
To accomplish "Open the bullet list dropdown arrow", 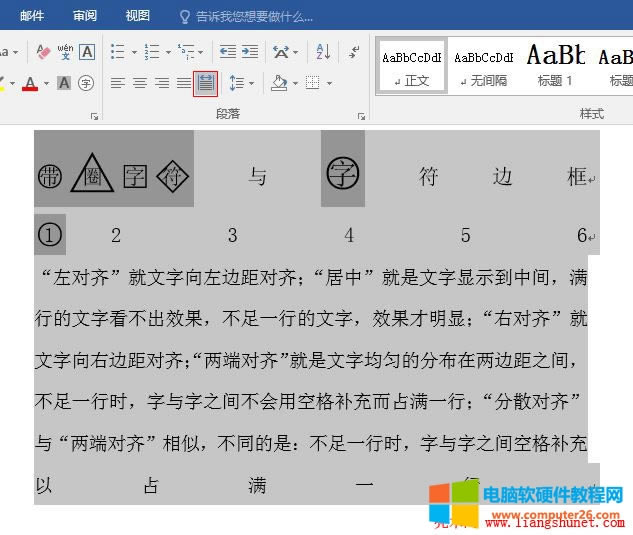I will [x=134, y=52].
